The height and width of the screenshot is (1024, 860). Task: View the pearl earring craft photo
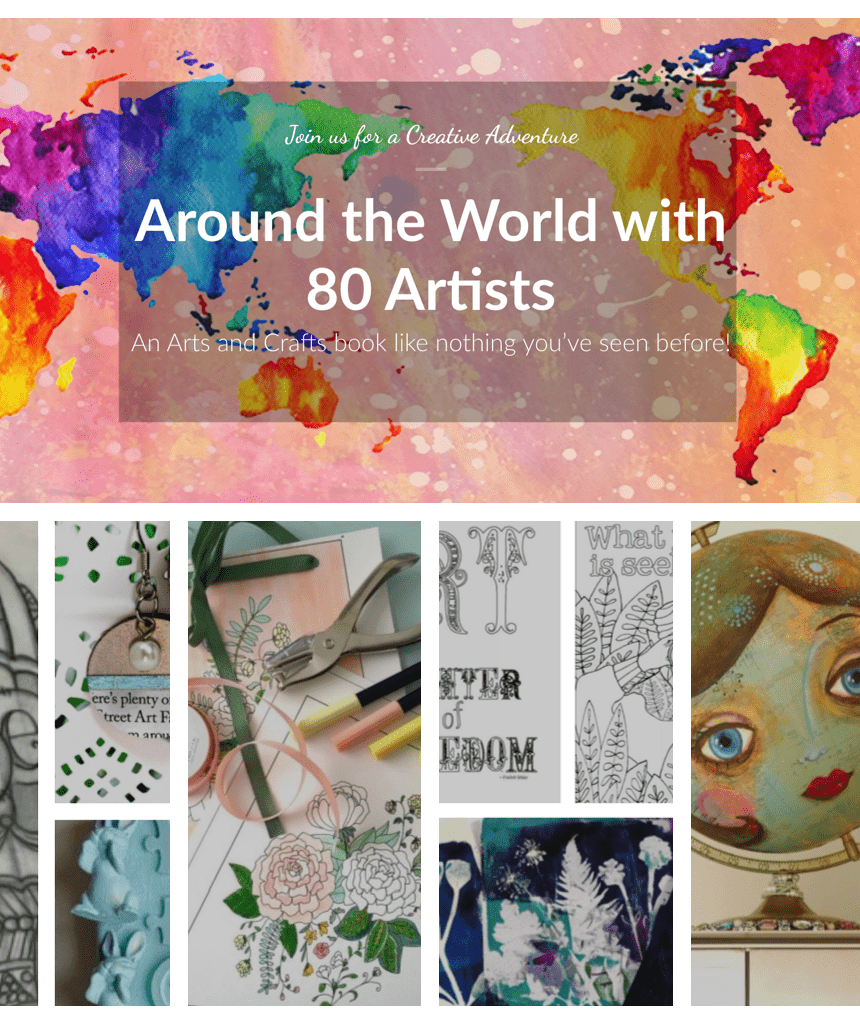click(112, 662)
